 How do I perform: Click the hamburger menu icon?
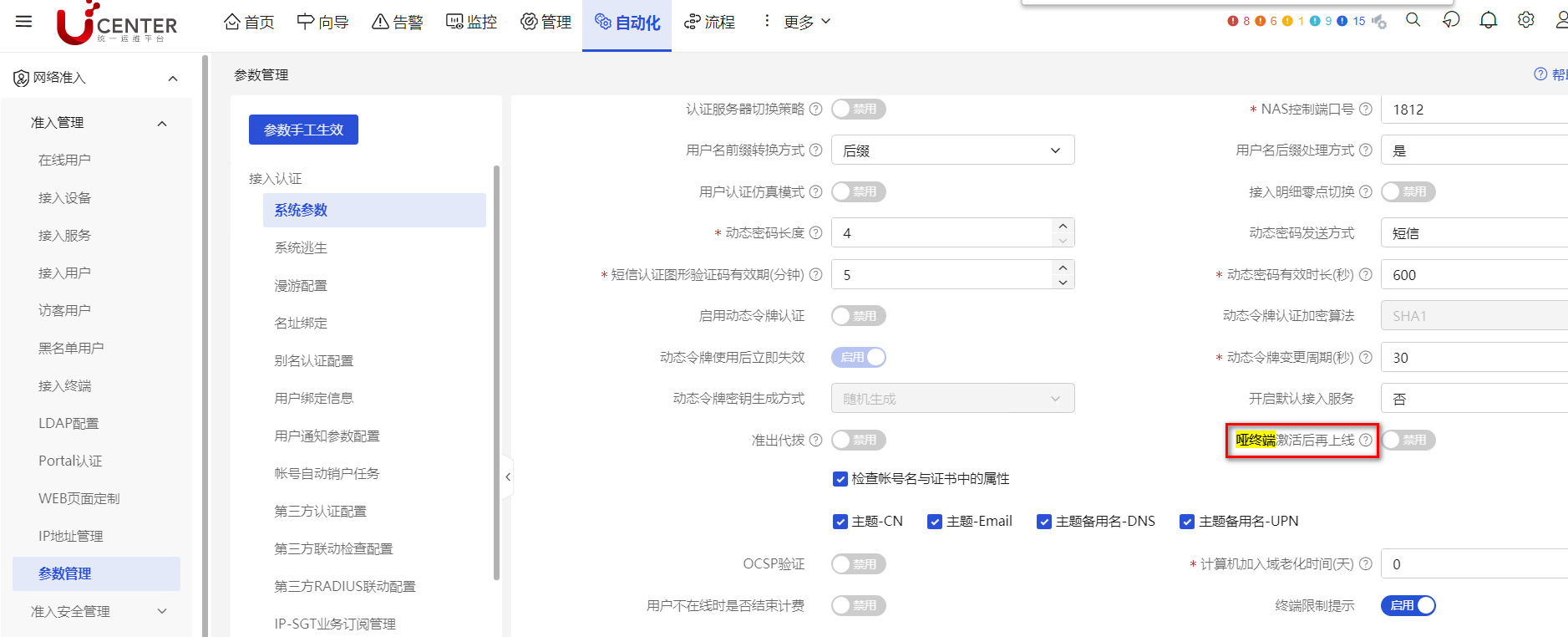(x=23, y=21)
